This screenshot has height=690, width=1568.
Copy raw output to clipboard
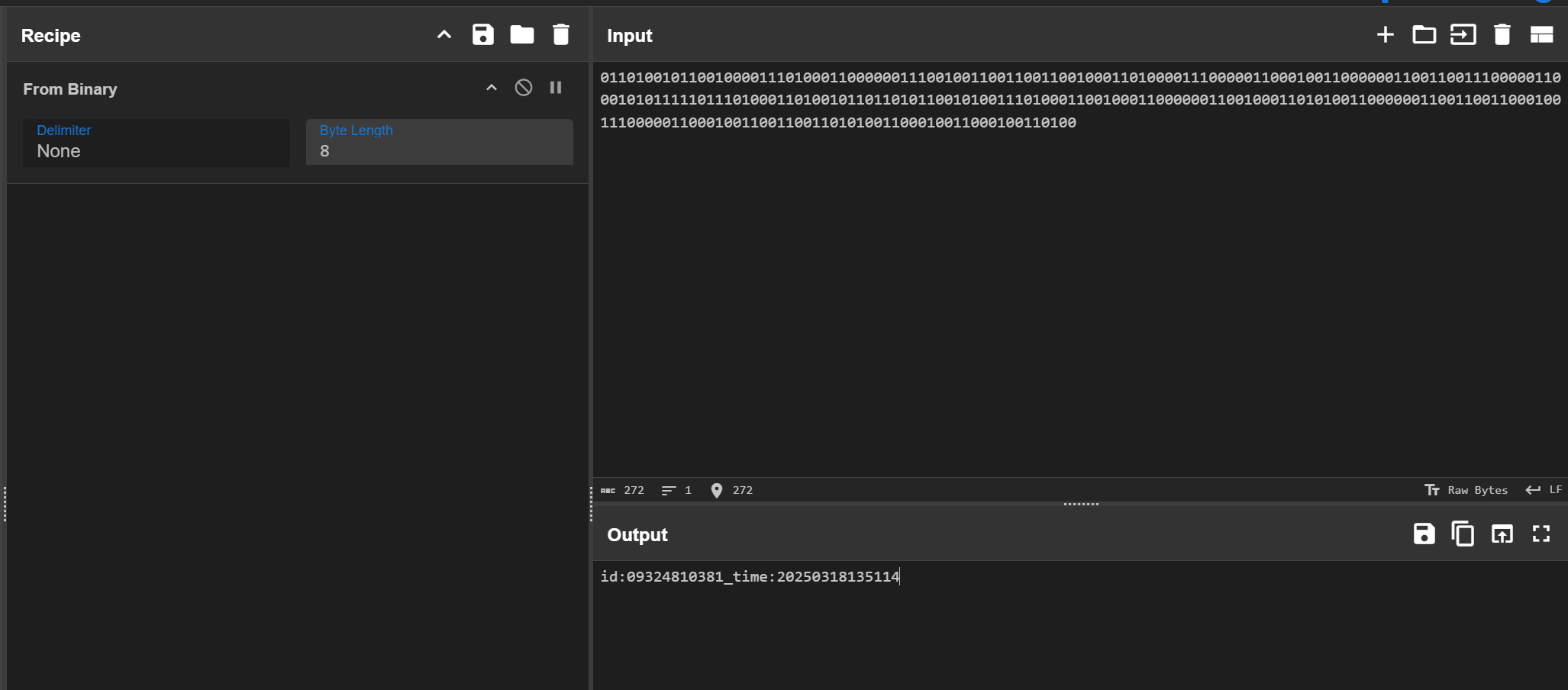tap(1463, 534)
